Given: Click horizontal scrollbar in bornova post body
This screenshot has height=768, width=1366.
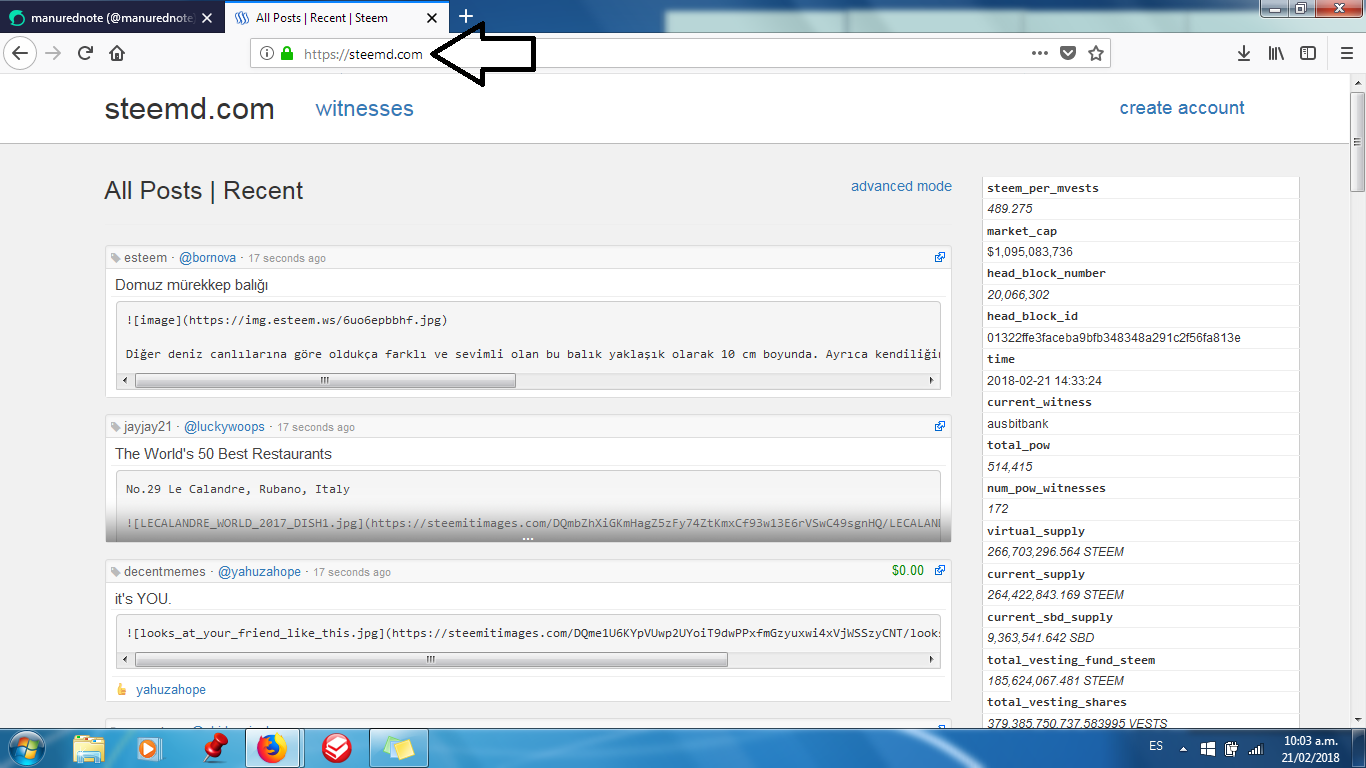Looking at the screenshot, I should coord(325,381).
